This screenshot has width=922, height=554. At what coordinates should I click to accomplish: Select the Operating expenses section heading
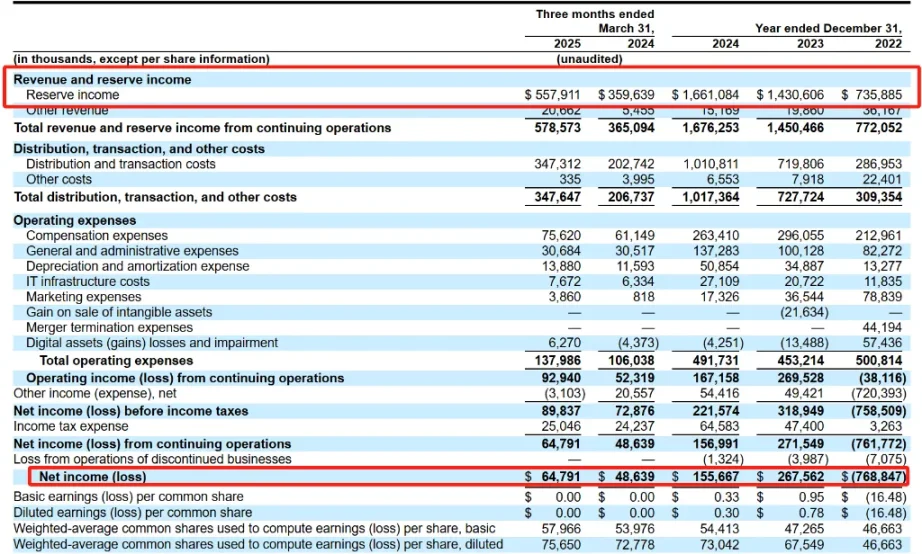75,220
